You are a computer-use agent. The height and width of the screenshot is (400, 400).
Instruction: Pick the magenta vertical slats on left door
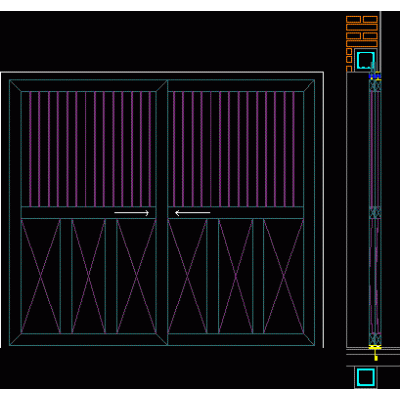click(89, 149)
